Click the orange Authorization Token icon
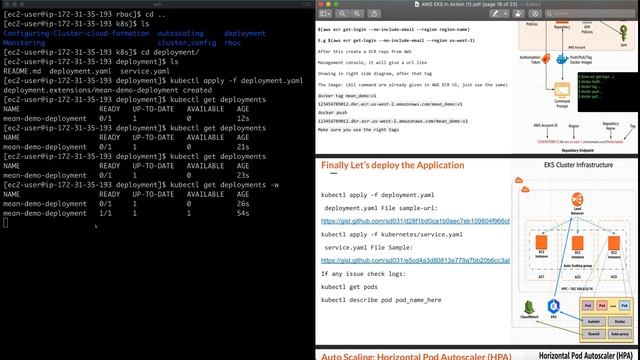640x360 pixels. (x=546, y=59)
